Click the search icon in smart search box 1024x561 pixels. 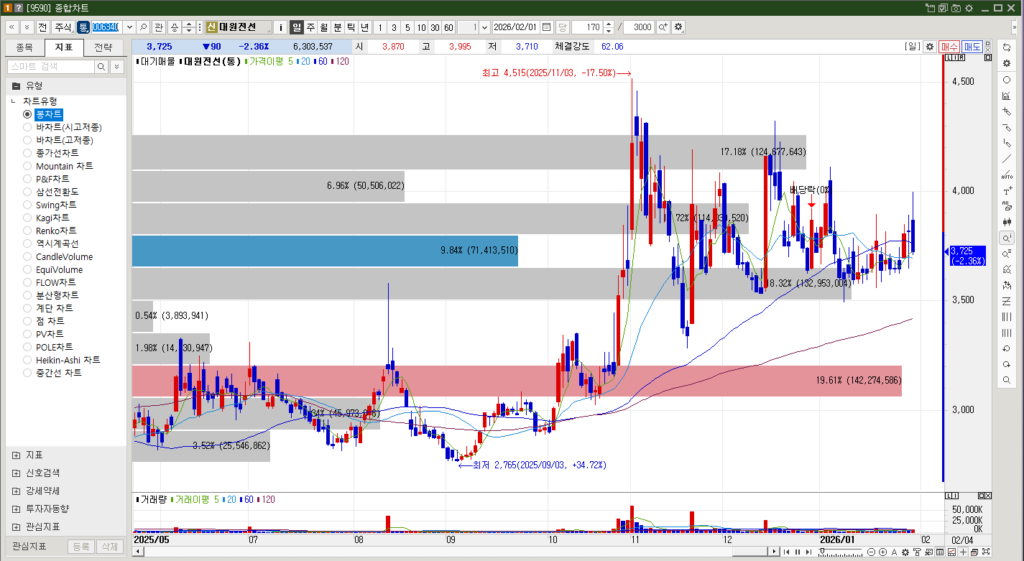tap(101, 66)
